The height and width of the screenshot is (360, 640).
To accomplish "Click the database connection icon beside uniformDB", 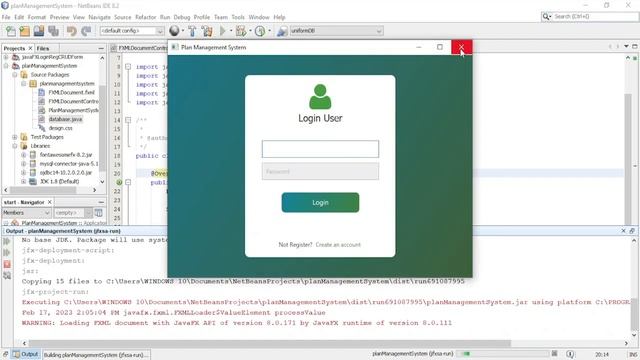I will pyautogui.click(x=282, y=31).
